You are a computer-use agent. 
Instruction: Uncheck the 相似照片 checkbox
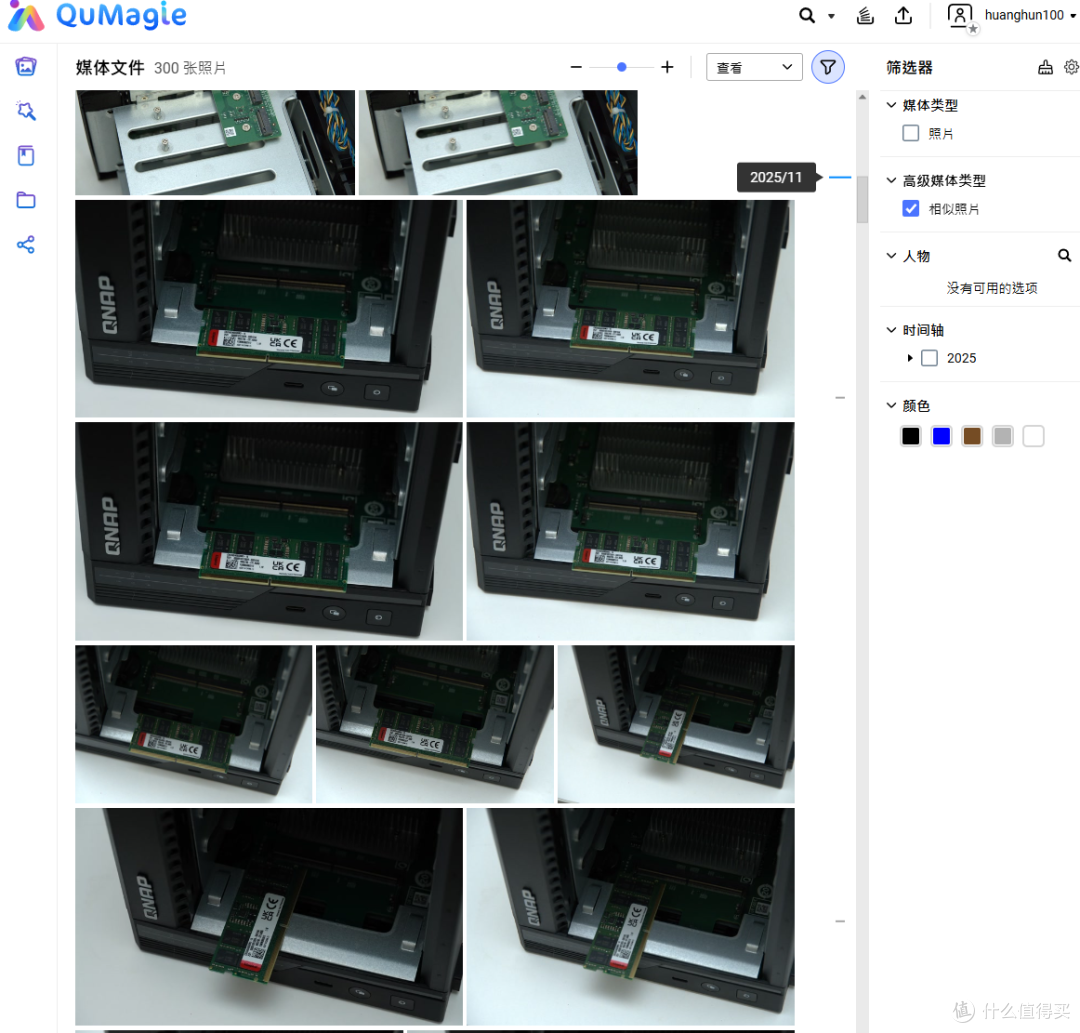point(911,209)
